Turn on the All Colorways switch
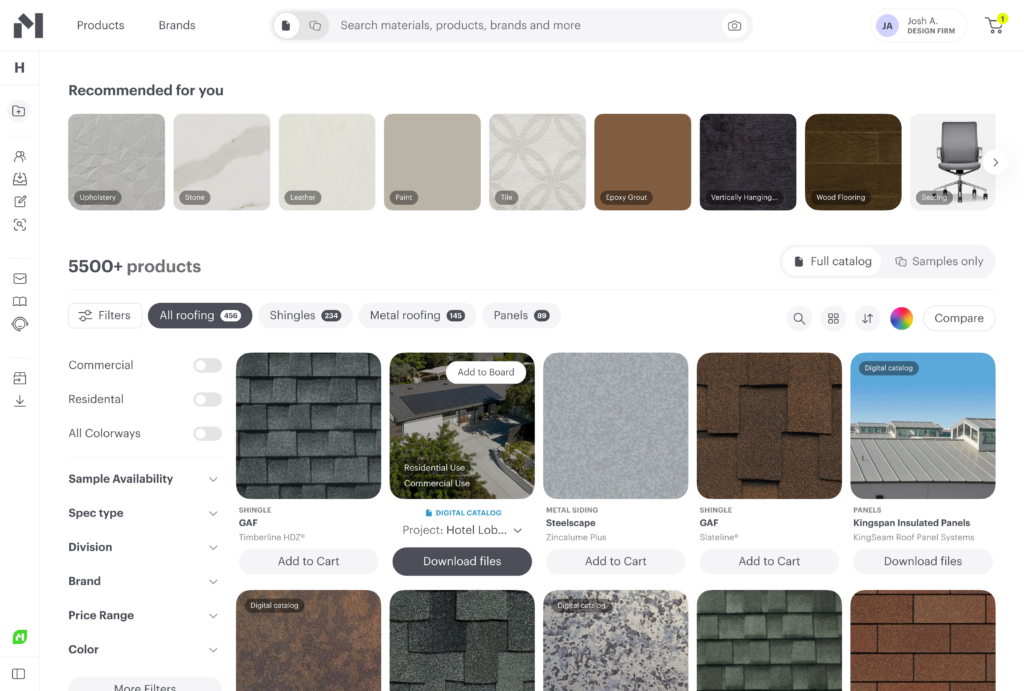This screenshot has width=1024, height=691. (207, 433)
